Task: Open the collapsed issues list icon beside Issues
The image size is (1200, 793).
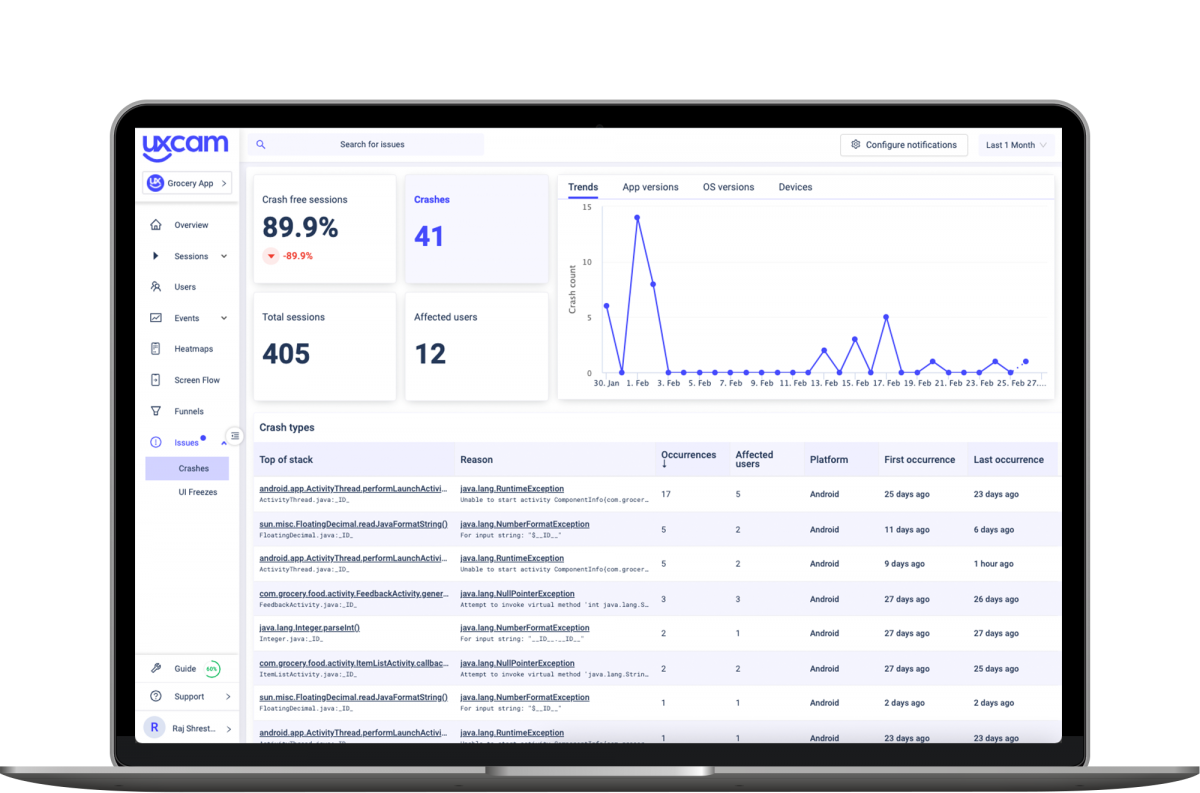Action: pos(234,435)
